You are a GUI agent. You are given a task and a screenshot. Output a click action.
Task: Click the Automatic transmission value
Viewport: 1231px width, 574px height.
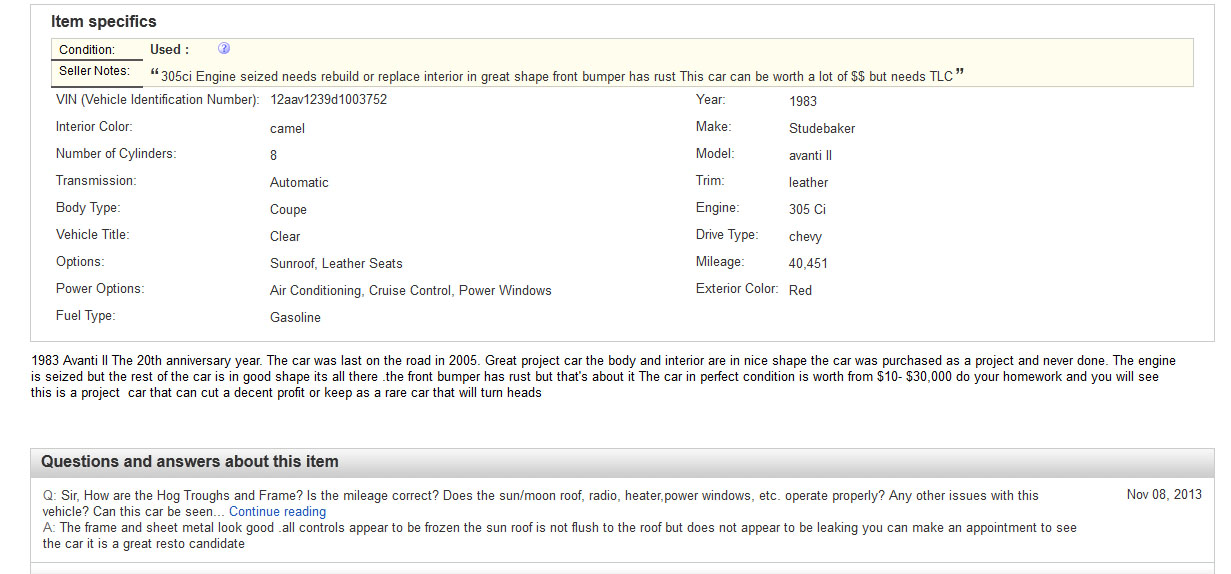(299, 182)
